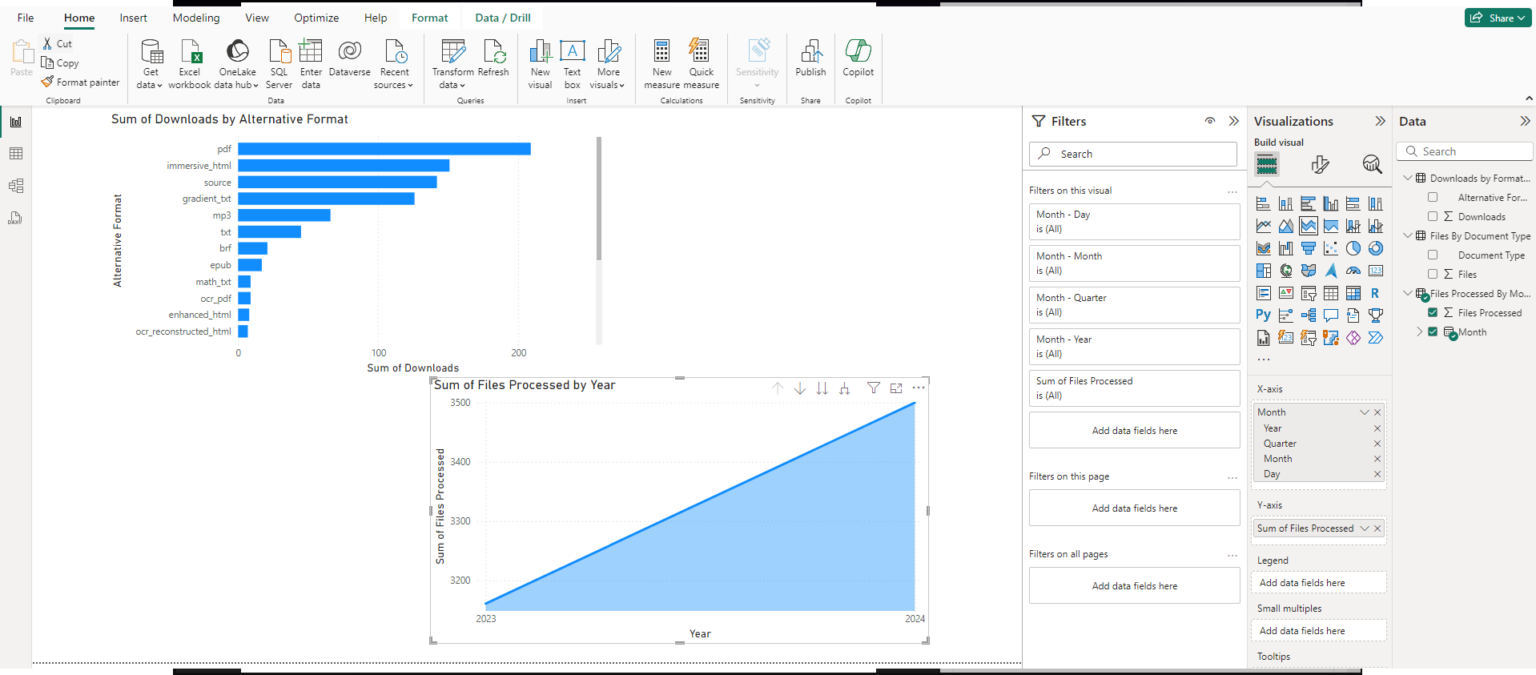The width and height of the screenshot is (1536, 675).
Task: Click the Filters search box
Action: tap(1132, 154)
